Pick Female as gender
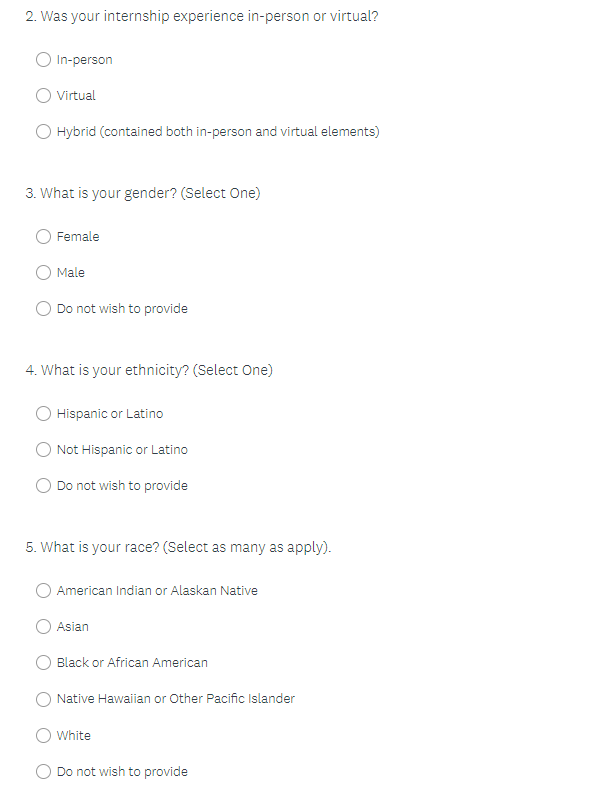The width and height of the screenshot is (590, 793). point(43,237)
